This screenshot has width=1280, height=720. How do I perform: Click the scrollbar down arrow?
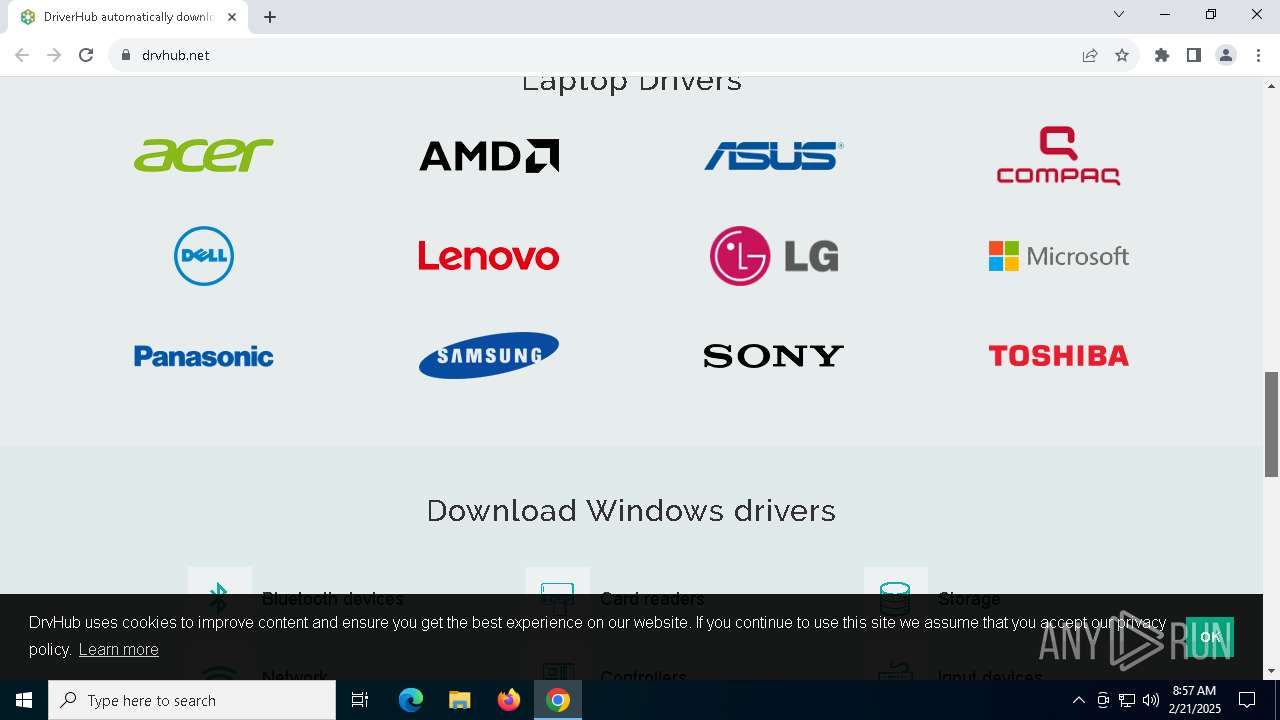click(1271, 671)
